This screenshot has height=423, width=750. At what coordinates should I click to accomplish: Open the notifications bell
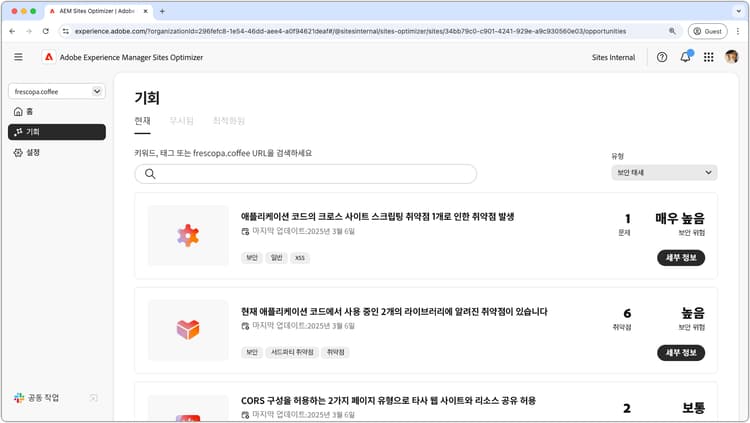click(x=685, y=57)
